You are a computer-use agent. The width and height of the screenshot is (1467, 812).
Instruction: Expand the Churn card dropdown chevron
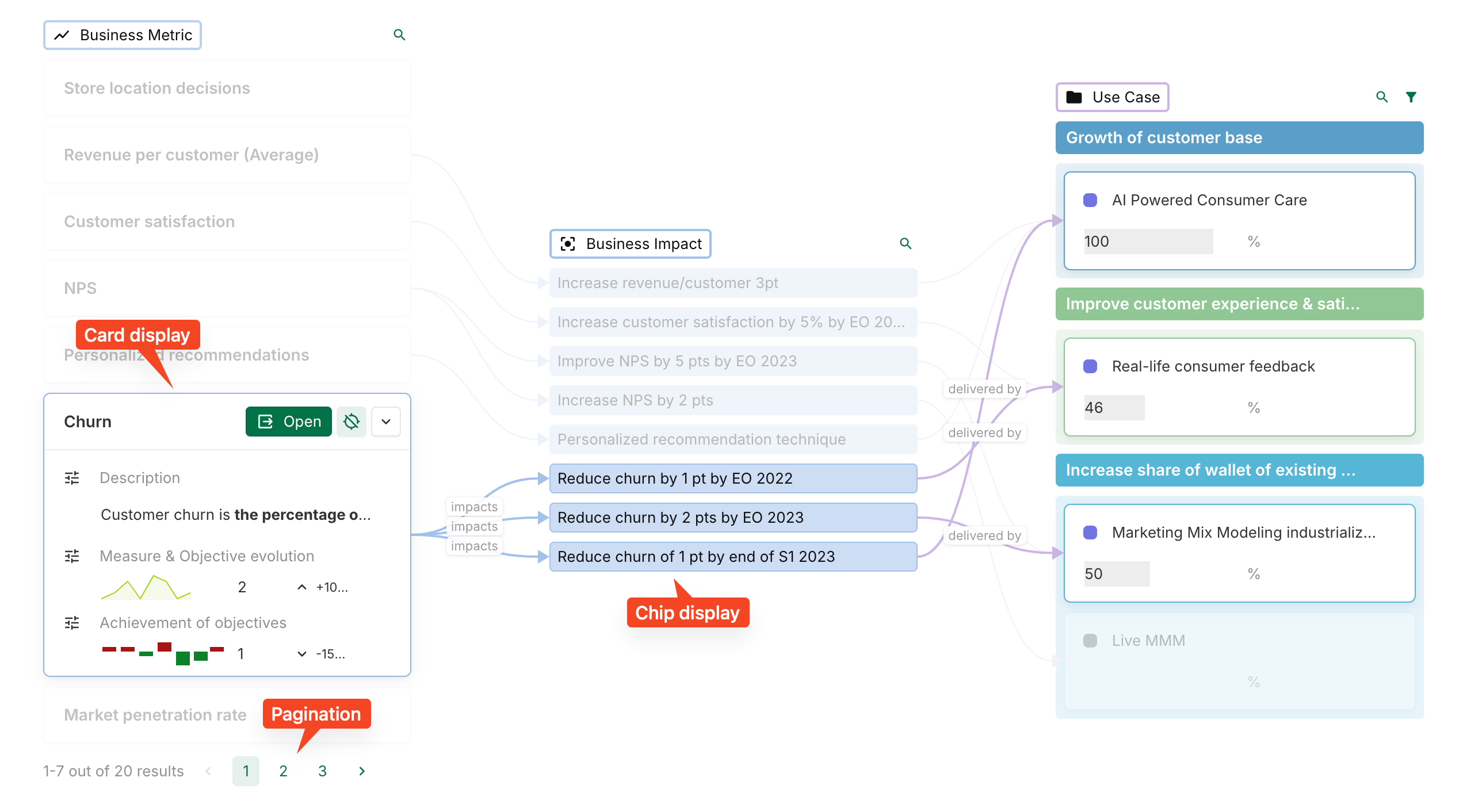(x=386, y=422)
